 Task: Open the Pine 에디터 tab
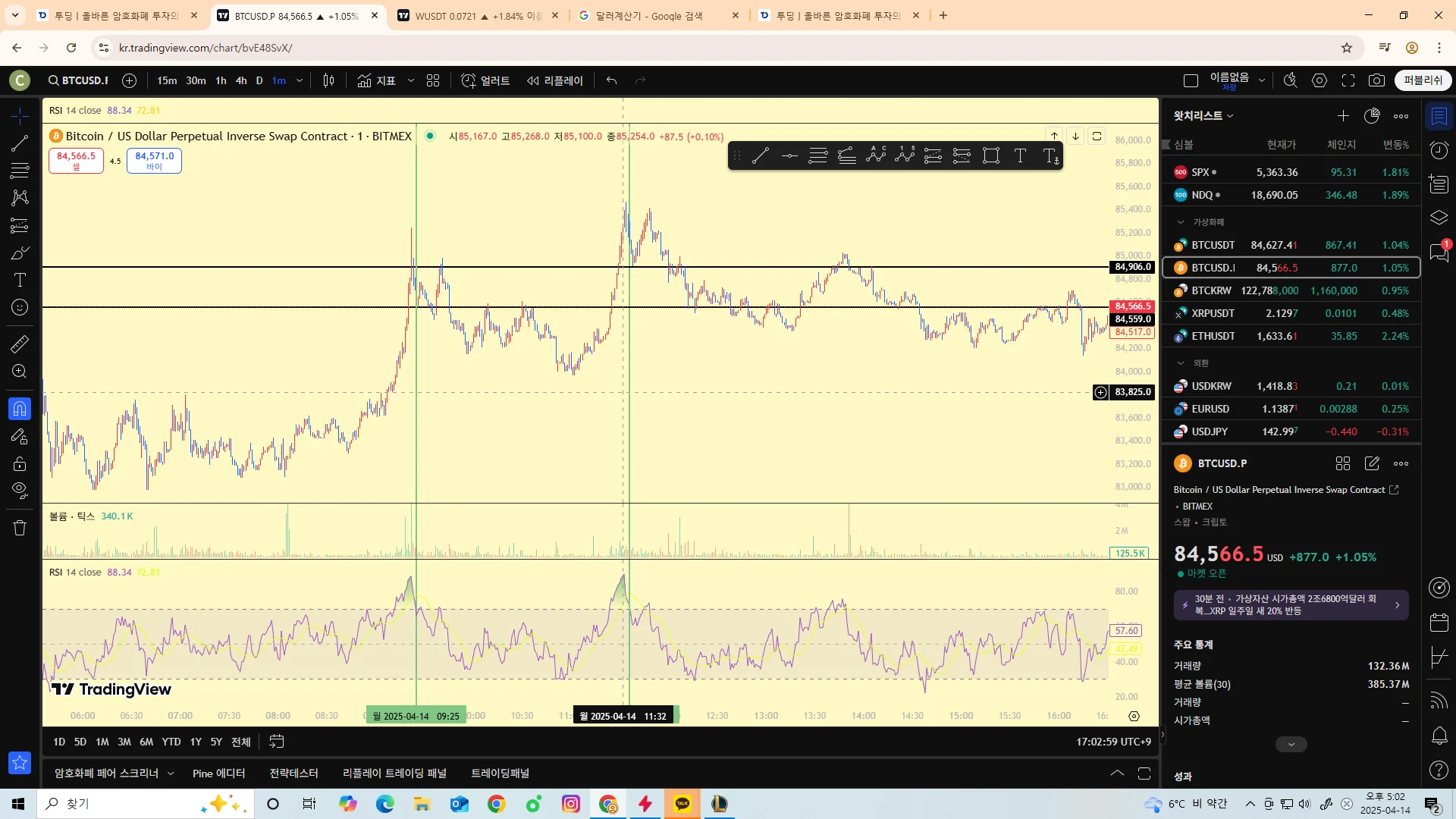tap(218, 773)
